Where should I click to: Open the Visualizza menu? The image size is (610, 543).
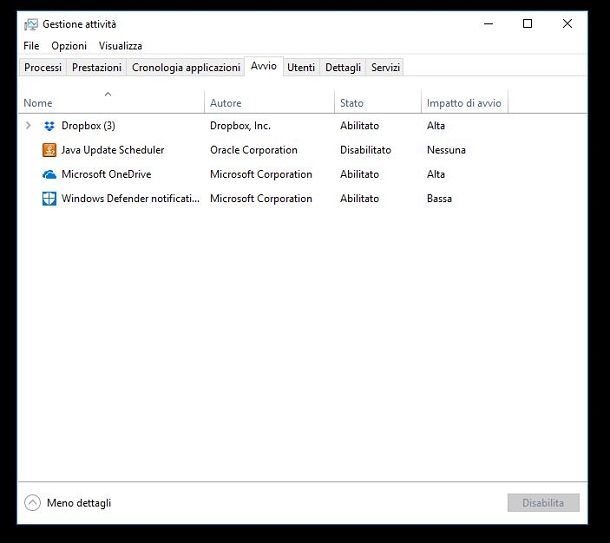[x=120, y=46]
